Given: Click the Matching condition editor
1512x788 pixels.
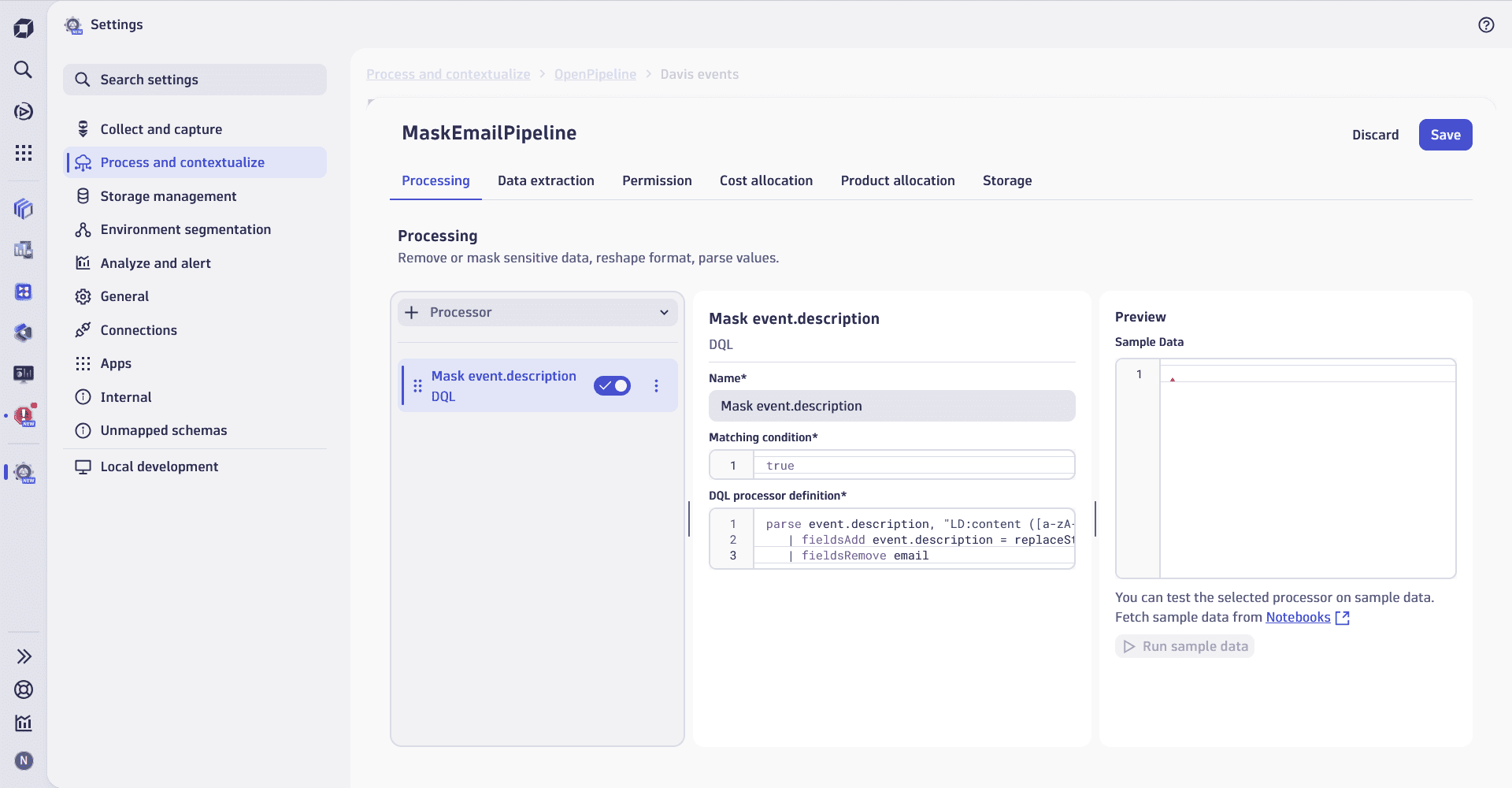Looking at the screenshot, I should point(891,465).
